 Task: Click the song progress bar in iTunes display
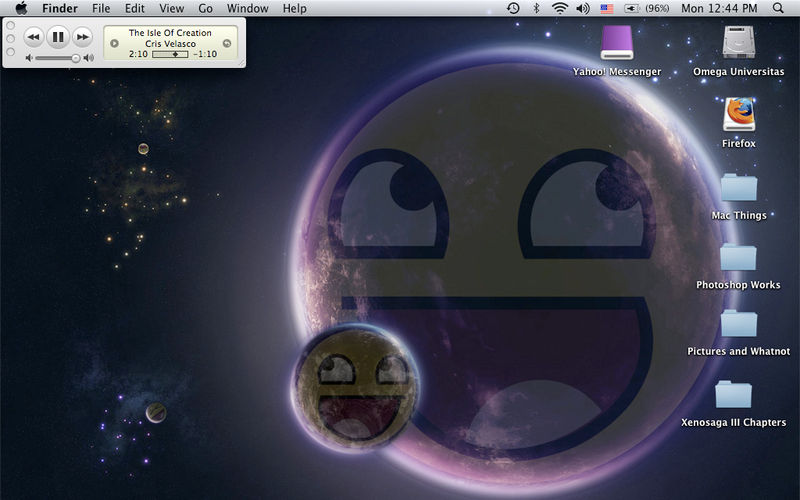coord(170,54)
